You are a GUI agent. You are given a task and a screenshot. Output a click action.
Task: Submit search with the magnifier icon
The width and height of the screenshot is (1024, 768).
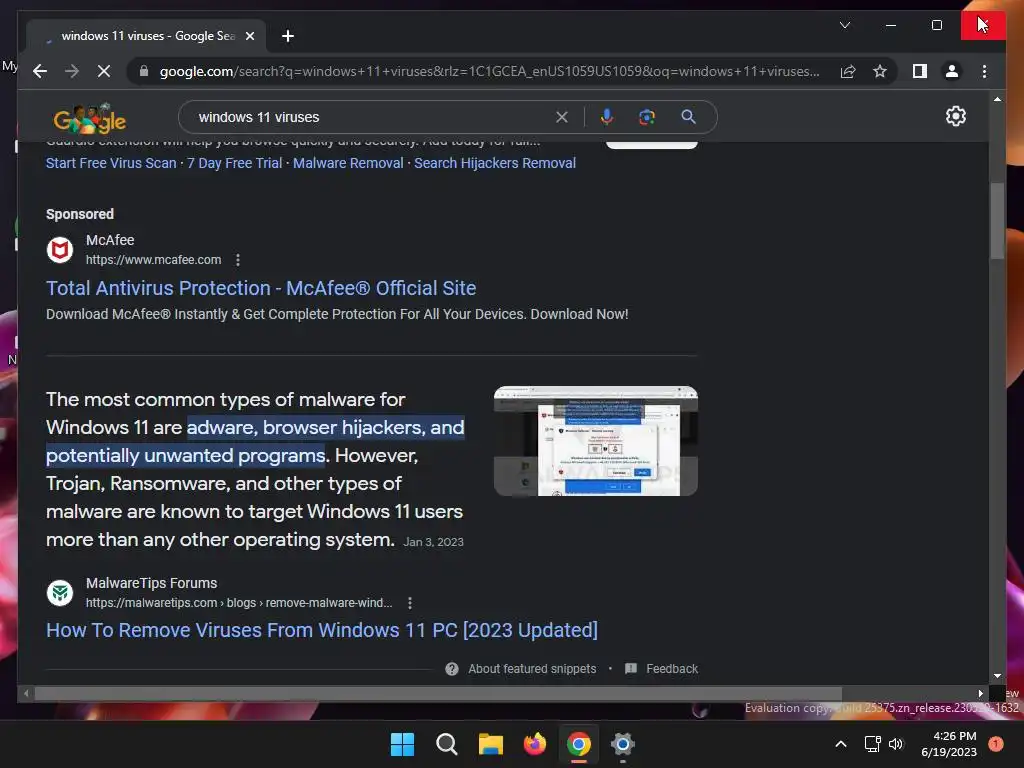(688, 117)
